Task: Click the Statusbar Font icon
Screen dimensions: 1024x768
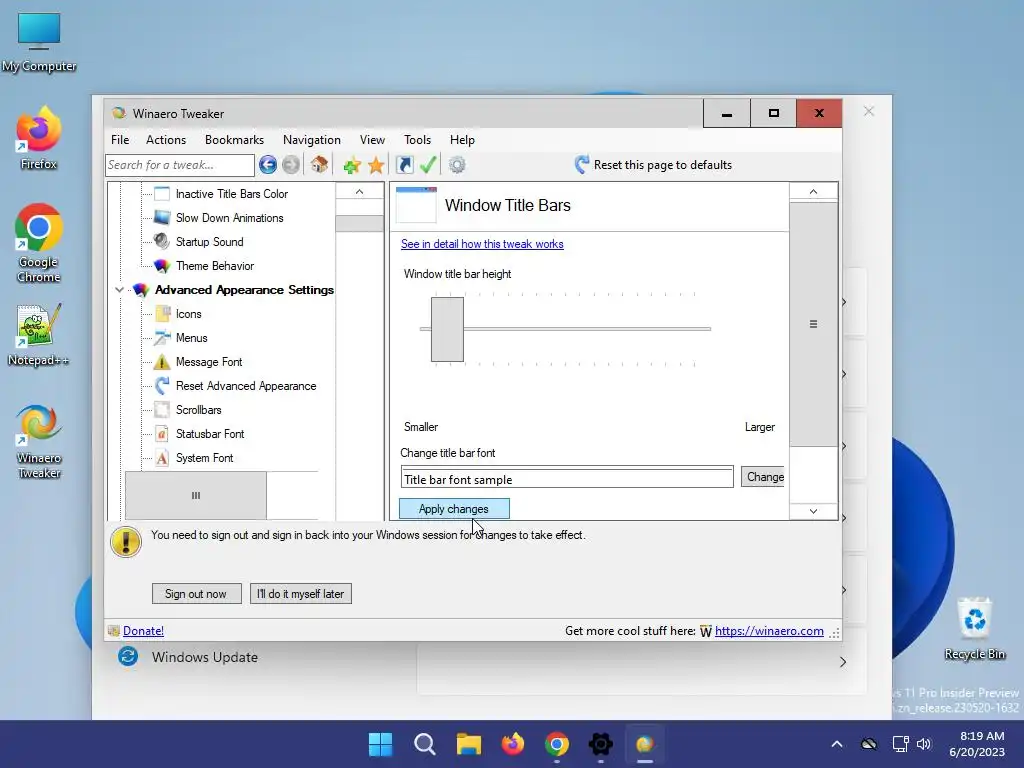Action: [x=162, y=434]
